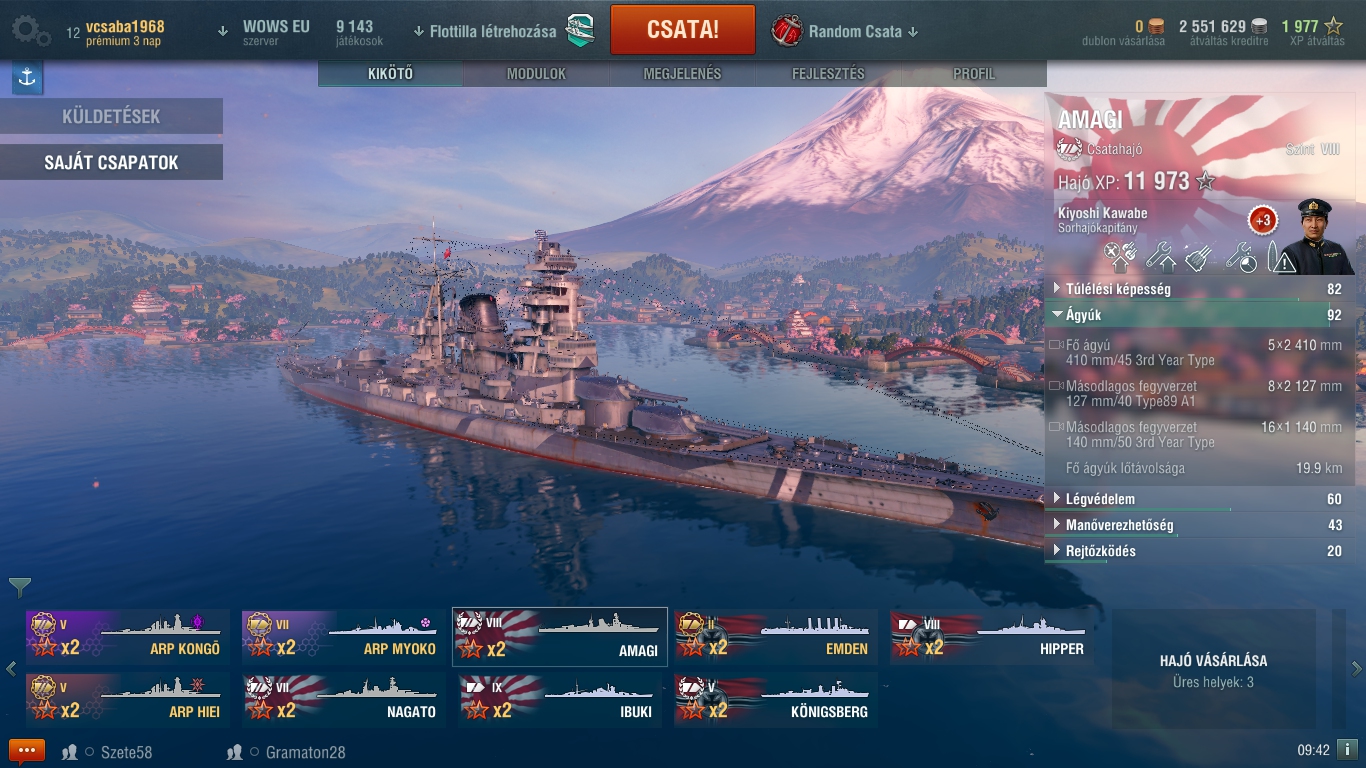Open the KÜLDETÉSEK missions button
This screenshot has width=1366, height=768.
click(x=111, y=117)
